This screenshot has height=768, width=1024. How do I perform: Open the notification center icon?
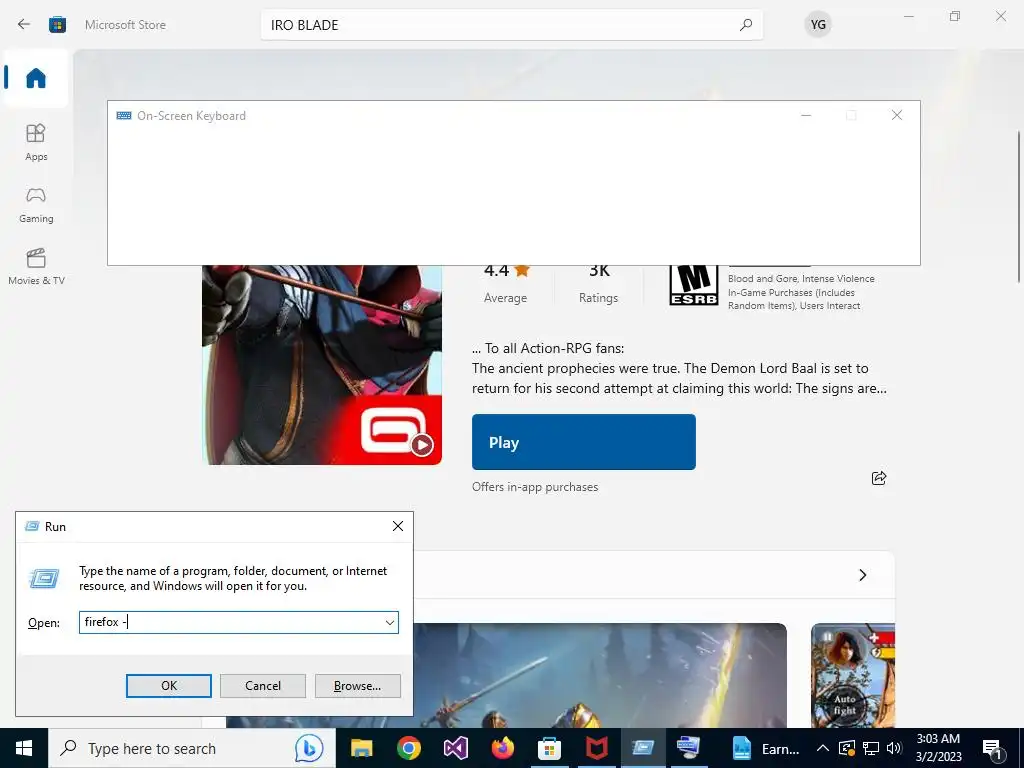coord(993,750)
